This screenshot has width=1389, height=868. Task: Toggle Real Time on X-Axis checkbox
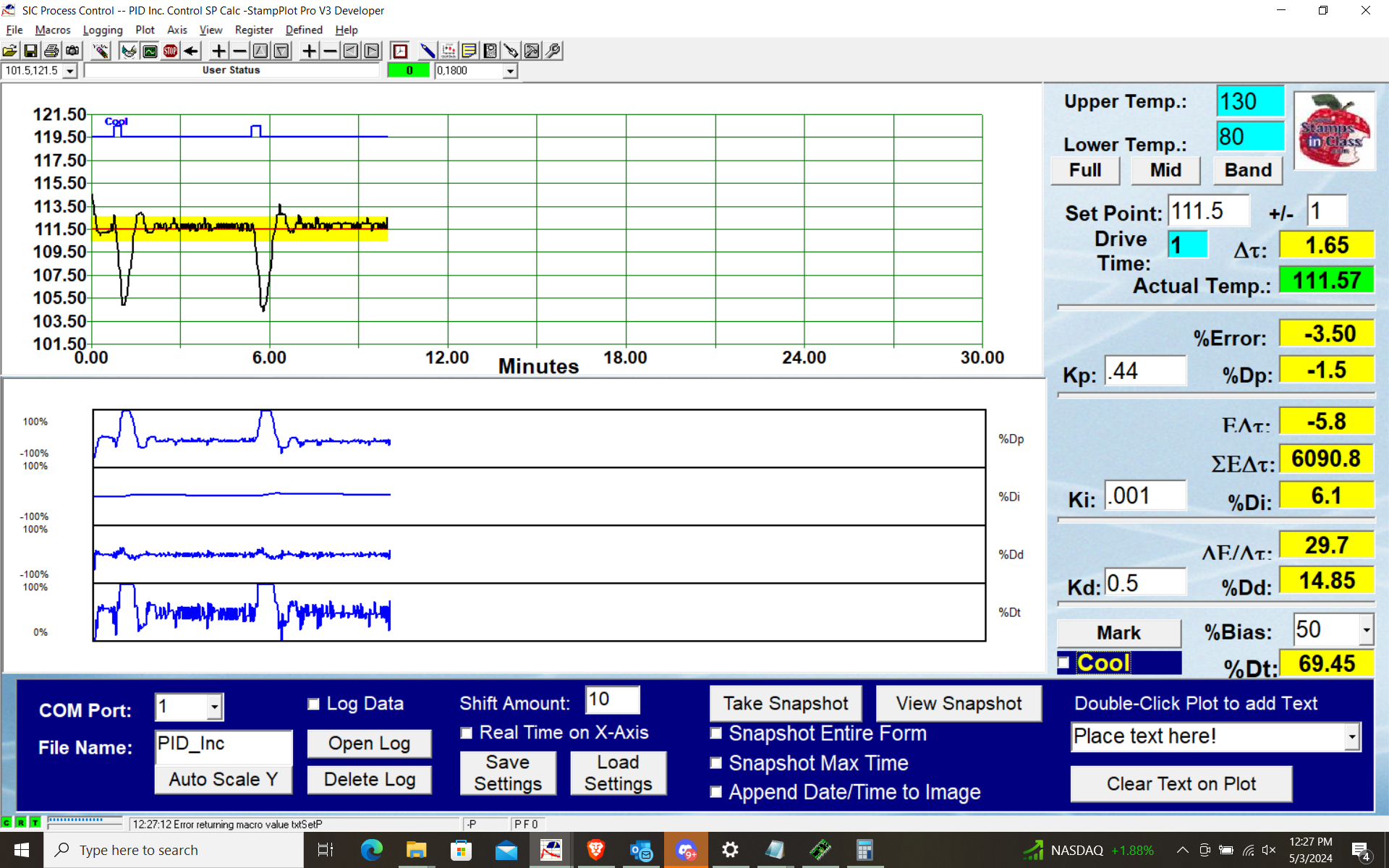[467, 733]
